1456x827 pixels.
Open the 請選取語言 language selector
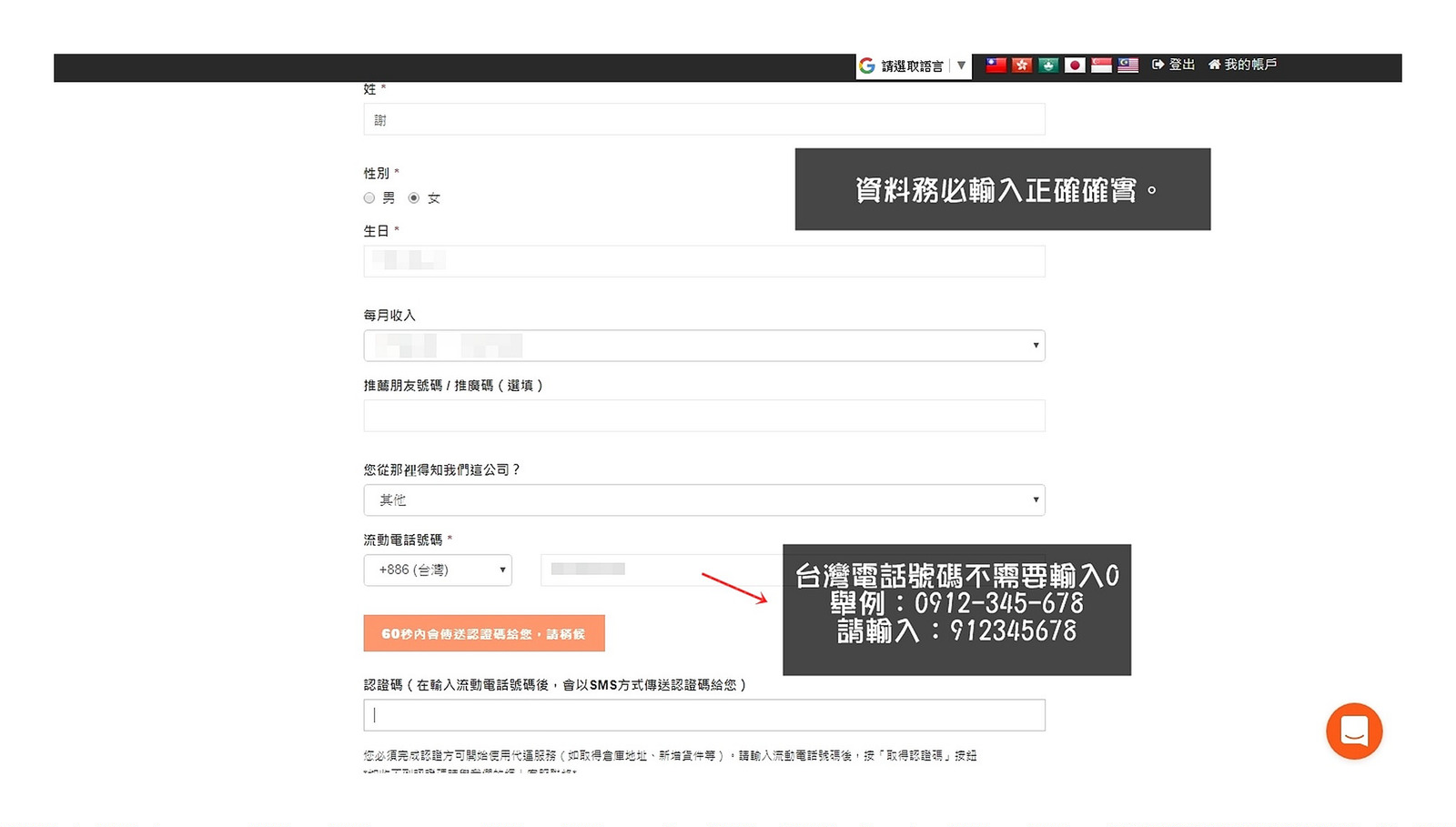pos(913,66)
